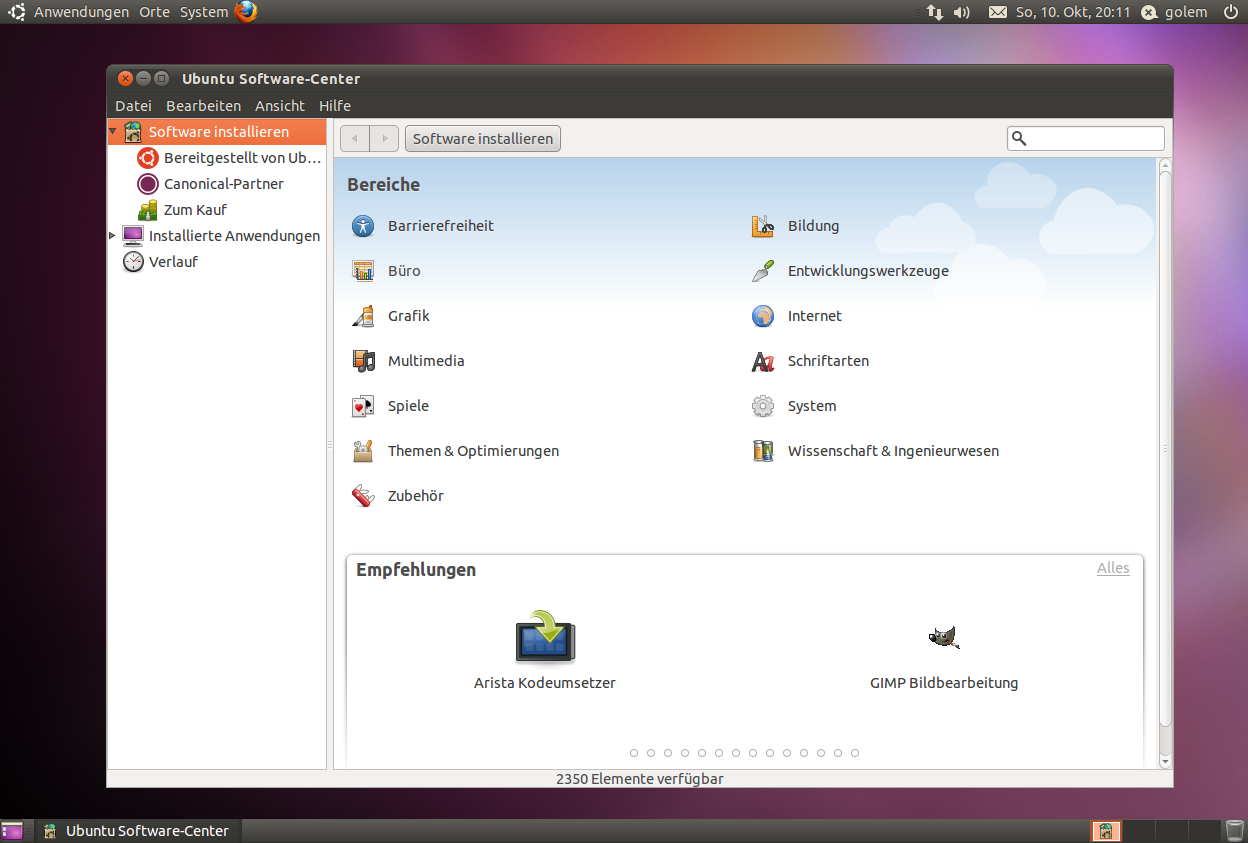Click the search input field
This screenshot has width=1248, height=843.
click(x=1086, y=138)
